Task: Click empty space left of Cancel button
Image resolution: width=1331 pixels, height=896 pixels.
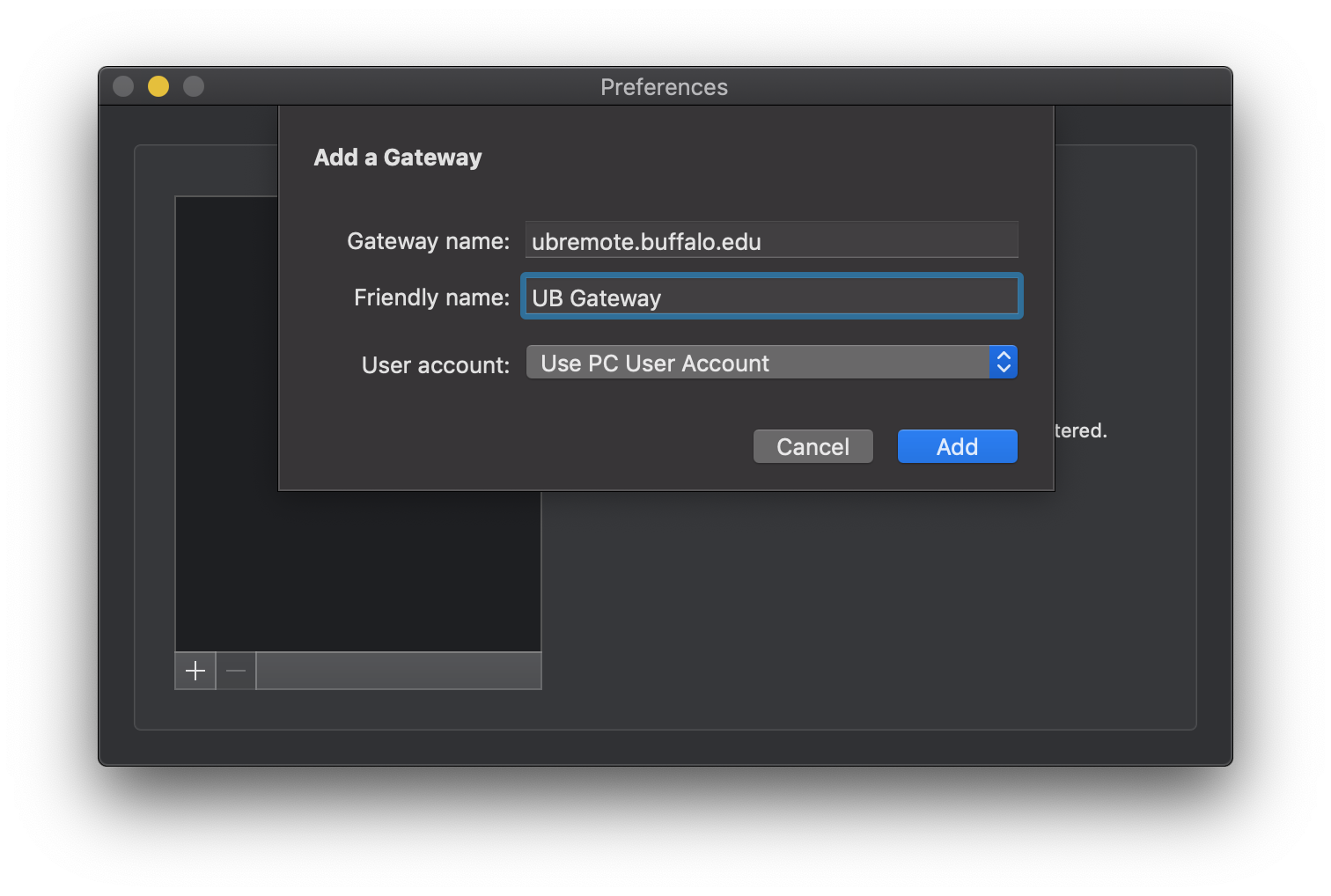Action: point(528,447)
